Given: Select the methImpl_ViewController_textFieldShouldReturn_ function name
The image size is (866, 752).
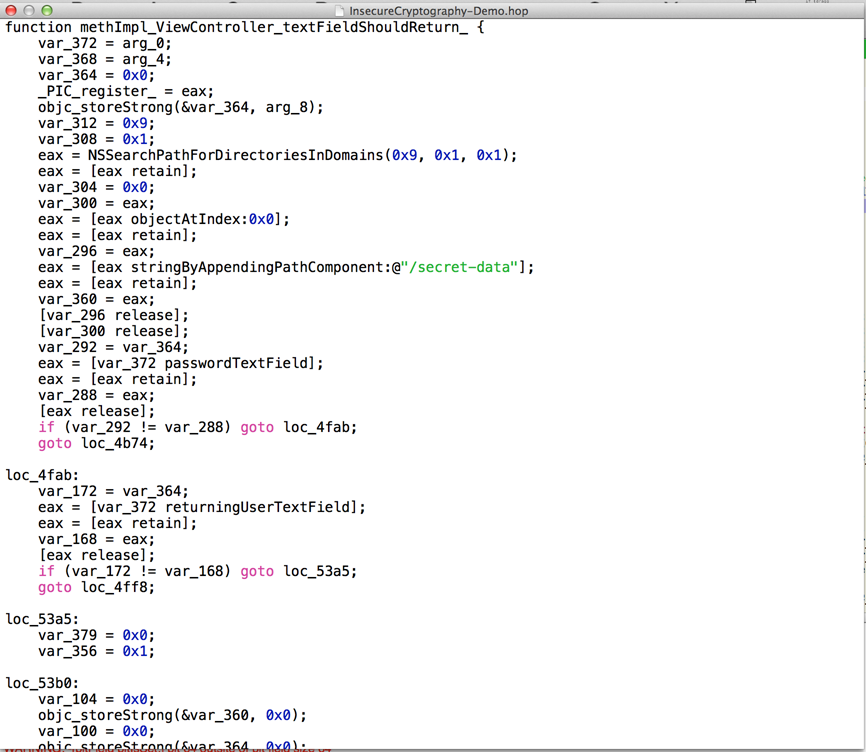Looking at the screenshot, I should pyautogui.click(x=269, y=27).
